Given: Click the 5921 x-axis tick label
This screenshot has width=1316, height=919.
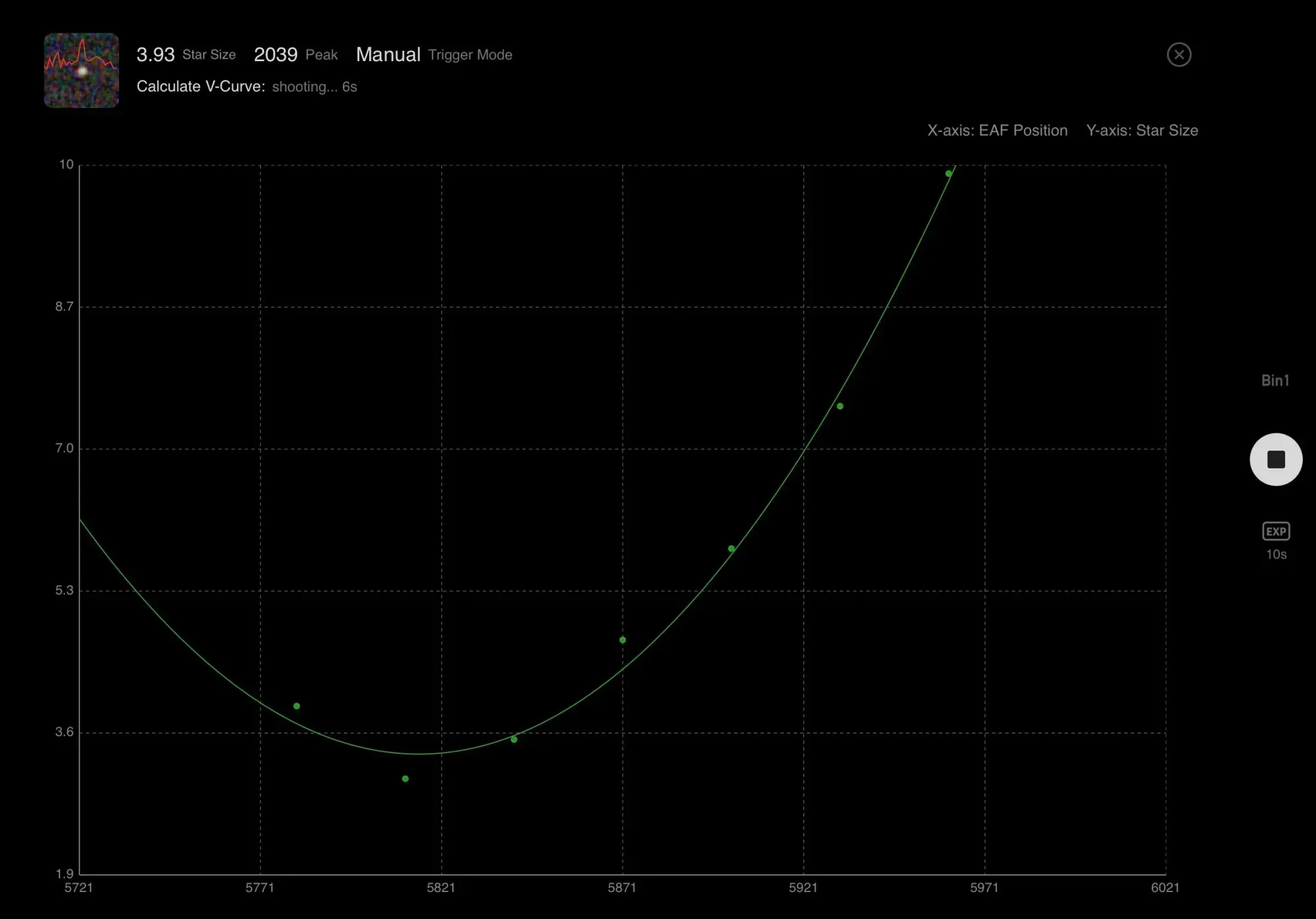Looking at the screenshot, I should (x=803, y=887).
